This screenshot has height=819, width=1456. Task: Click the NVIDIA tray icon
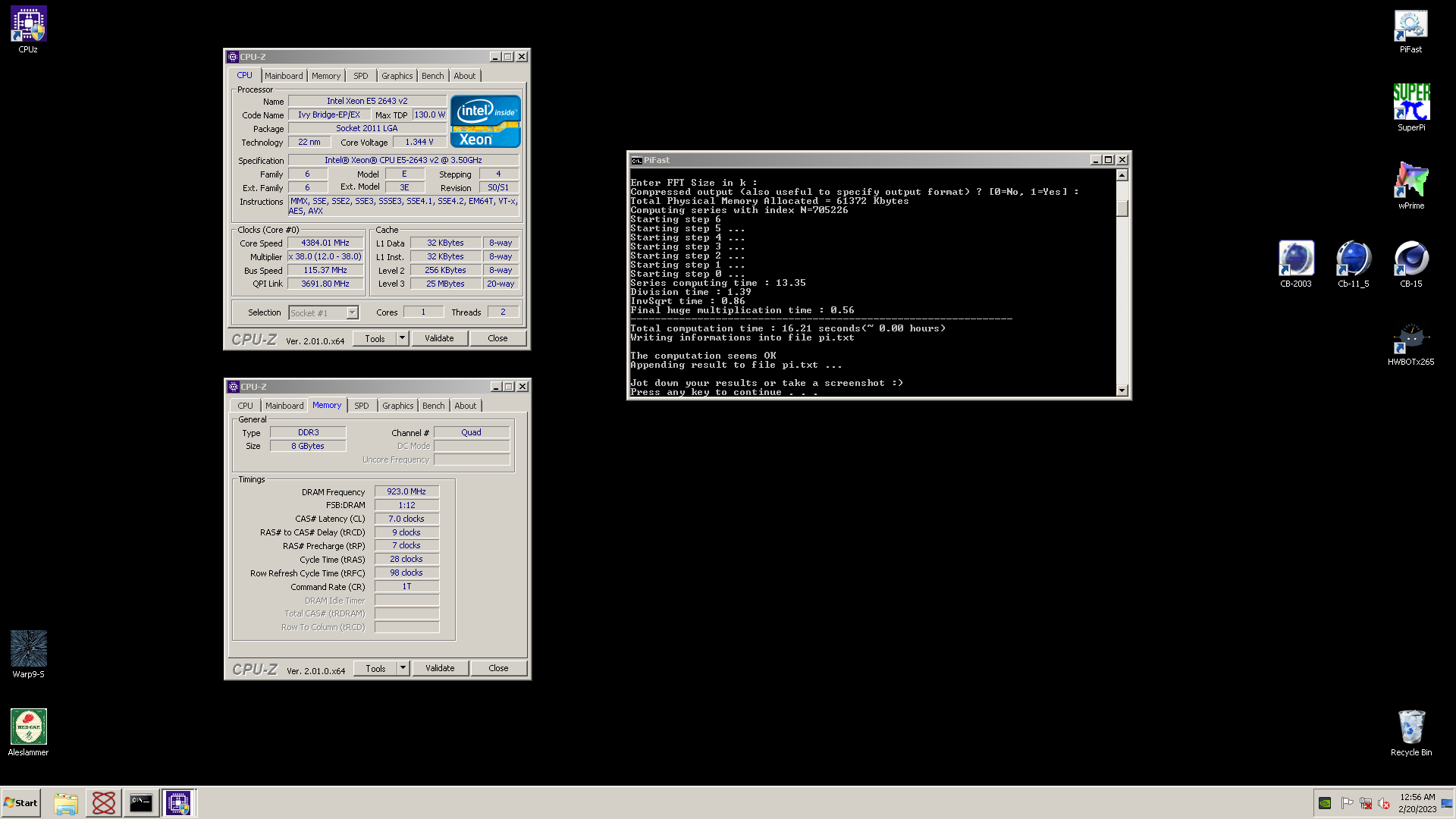point(1325,803)
